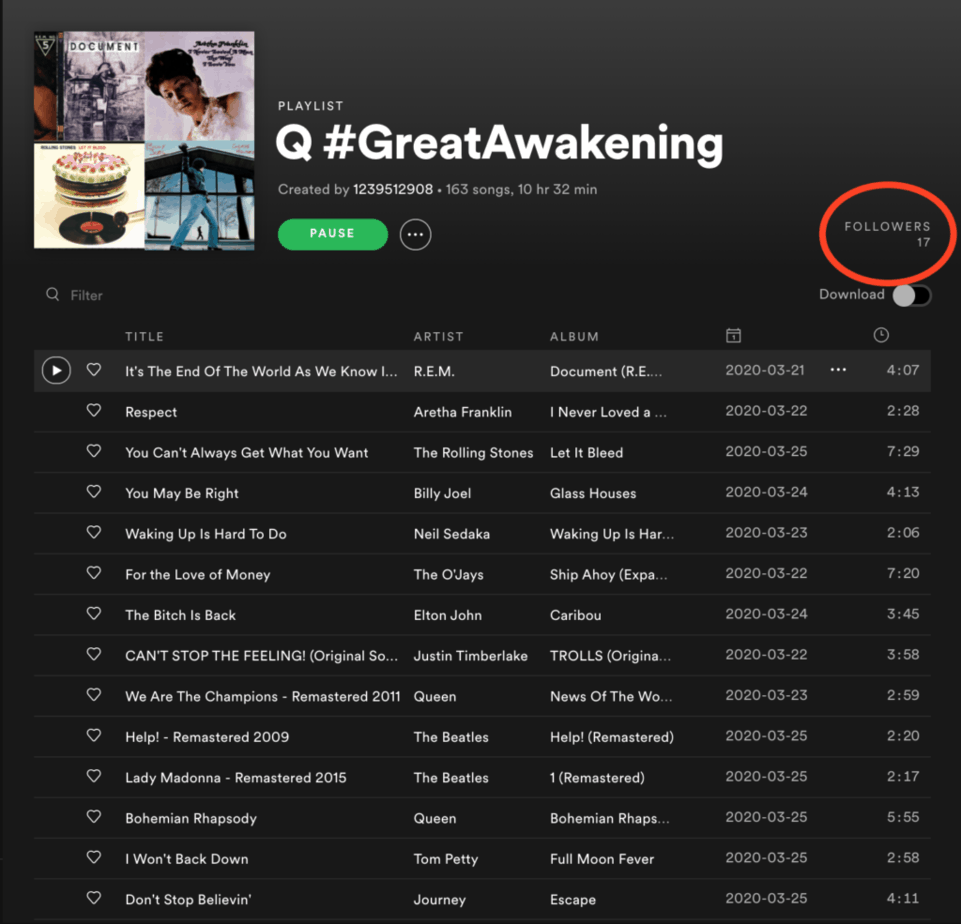Open artist Billy Joel
Screen dimensions: 961x924
coord(443,493)
